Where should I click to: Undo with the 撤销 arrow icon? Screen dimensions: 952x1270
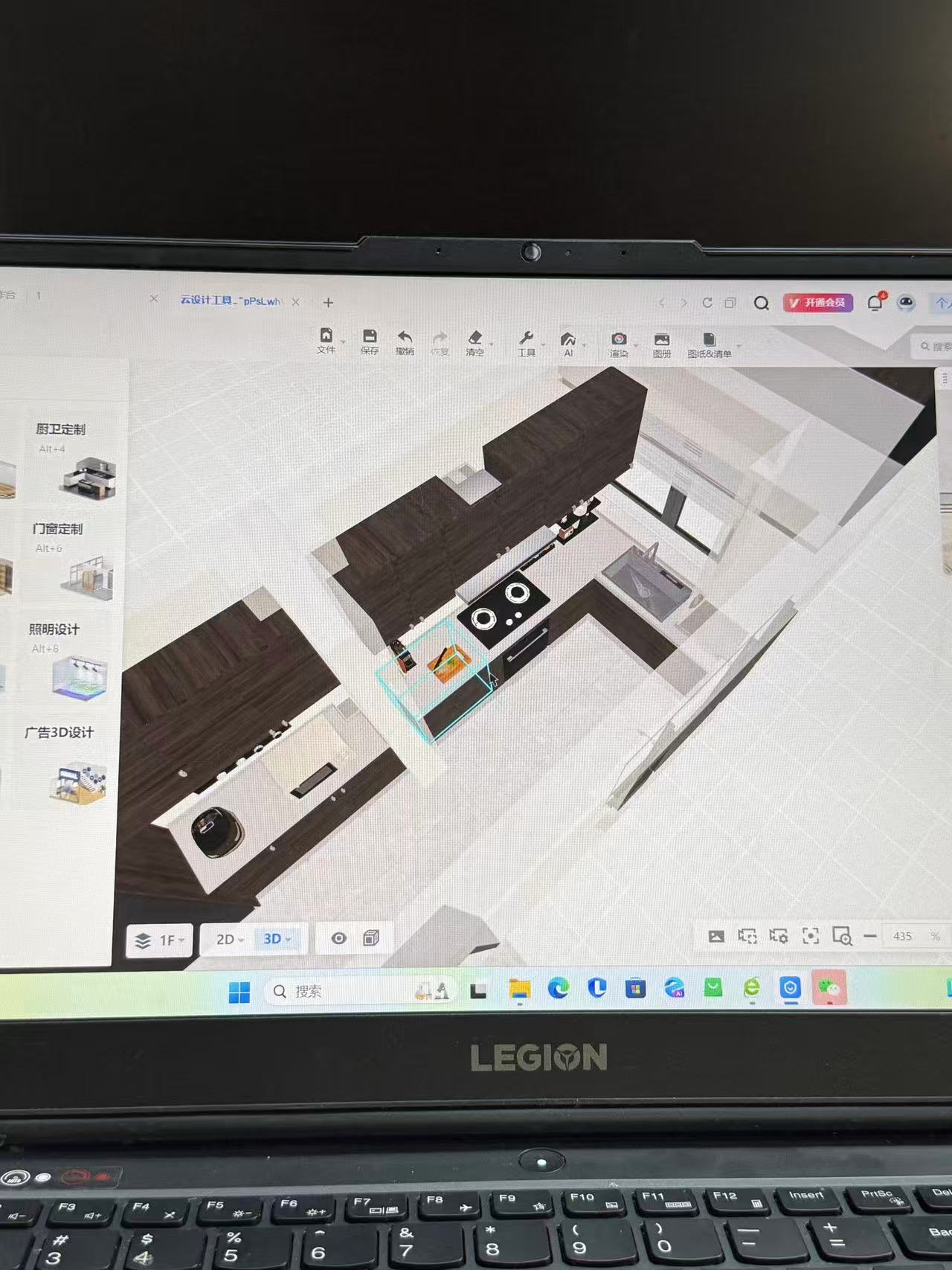pos(405,341)
